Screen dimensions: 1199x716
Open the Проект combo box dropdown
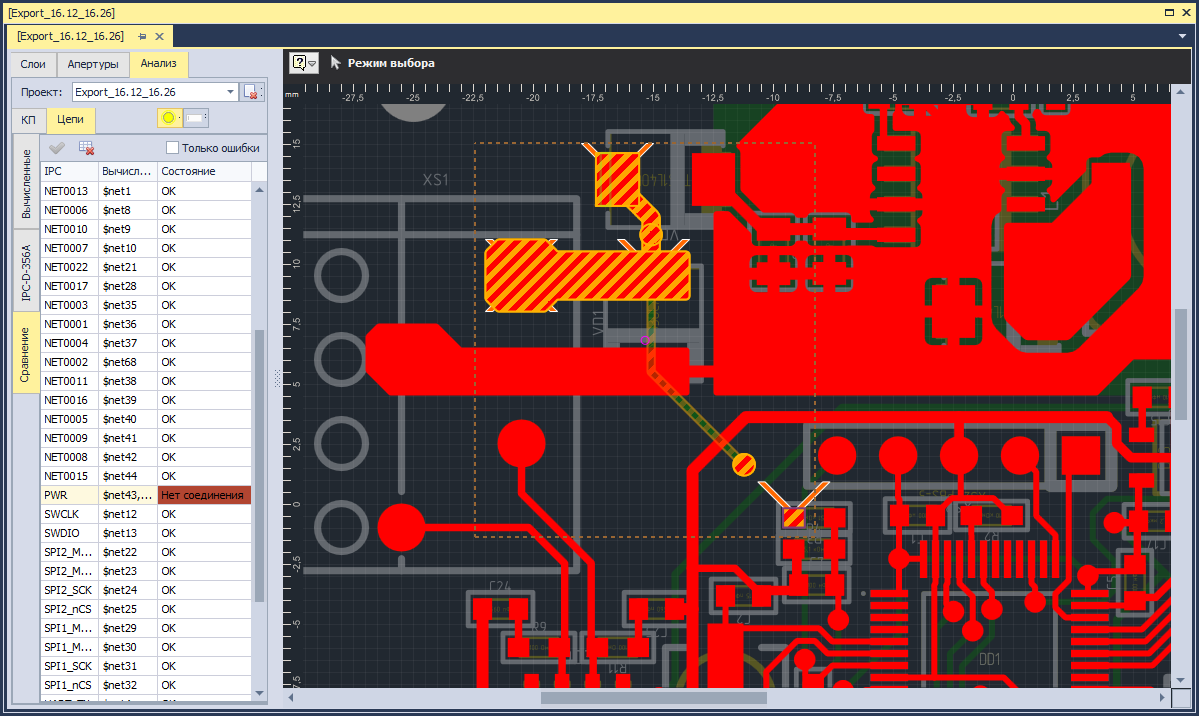229,92
